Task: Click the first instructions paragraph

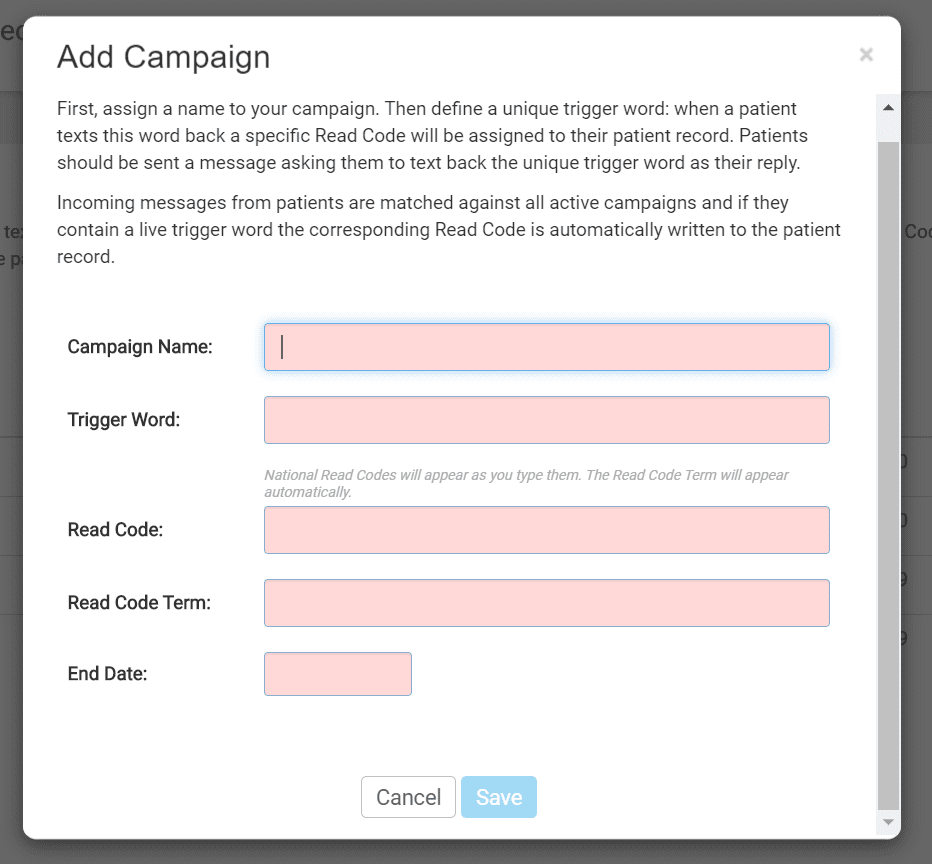Action: (432, 135)
